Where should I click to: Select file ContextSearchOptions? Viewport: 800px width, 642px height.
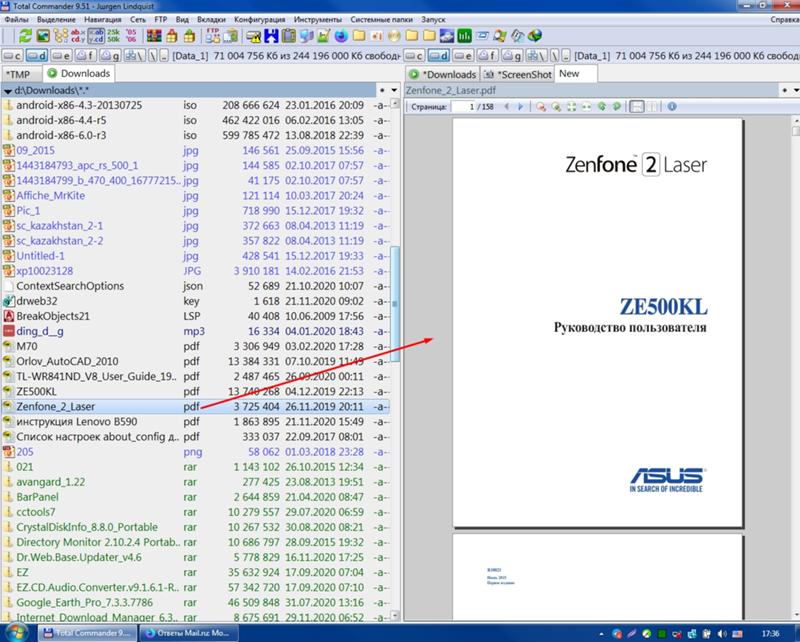pyautogui.click(x=195, y=286)
